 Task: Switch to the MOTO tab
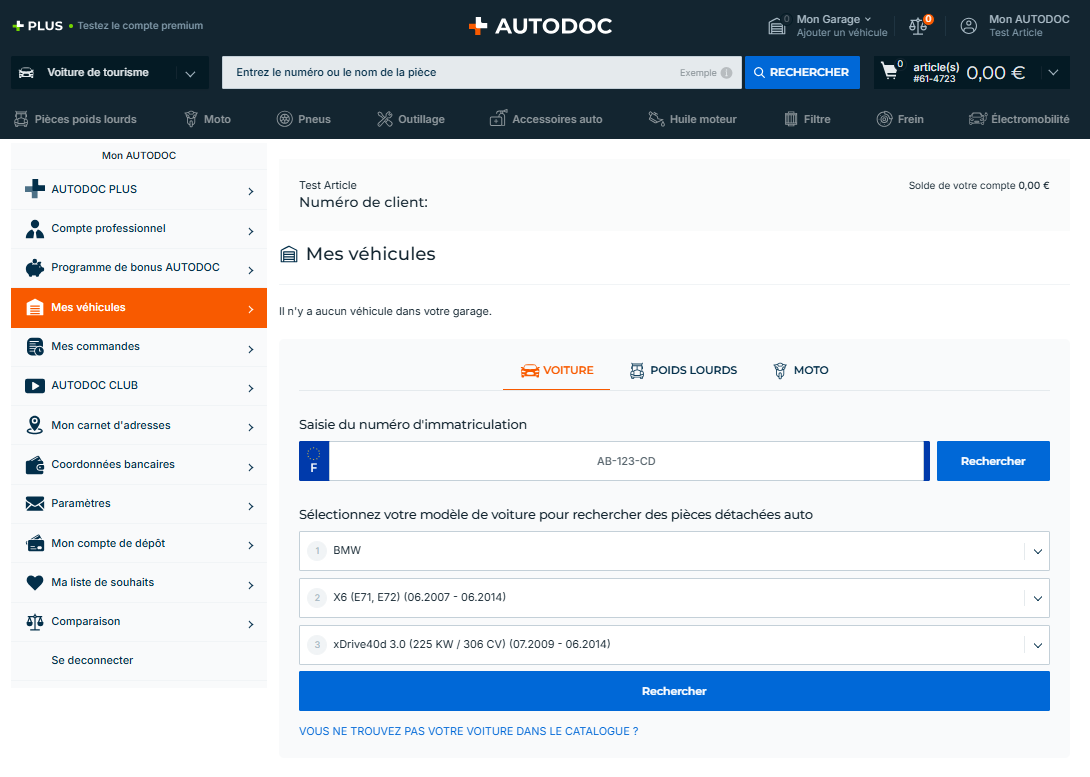coord(800,370)
